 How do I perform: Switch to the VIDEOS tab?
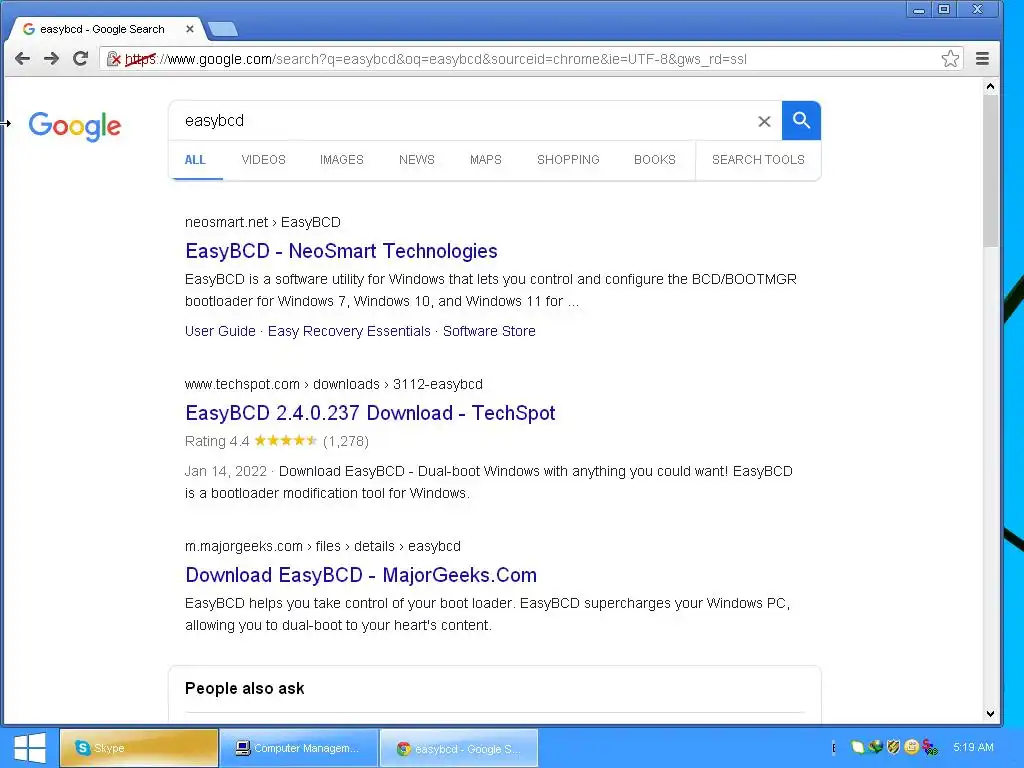click(x=263, y=160)
